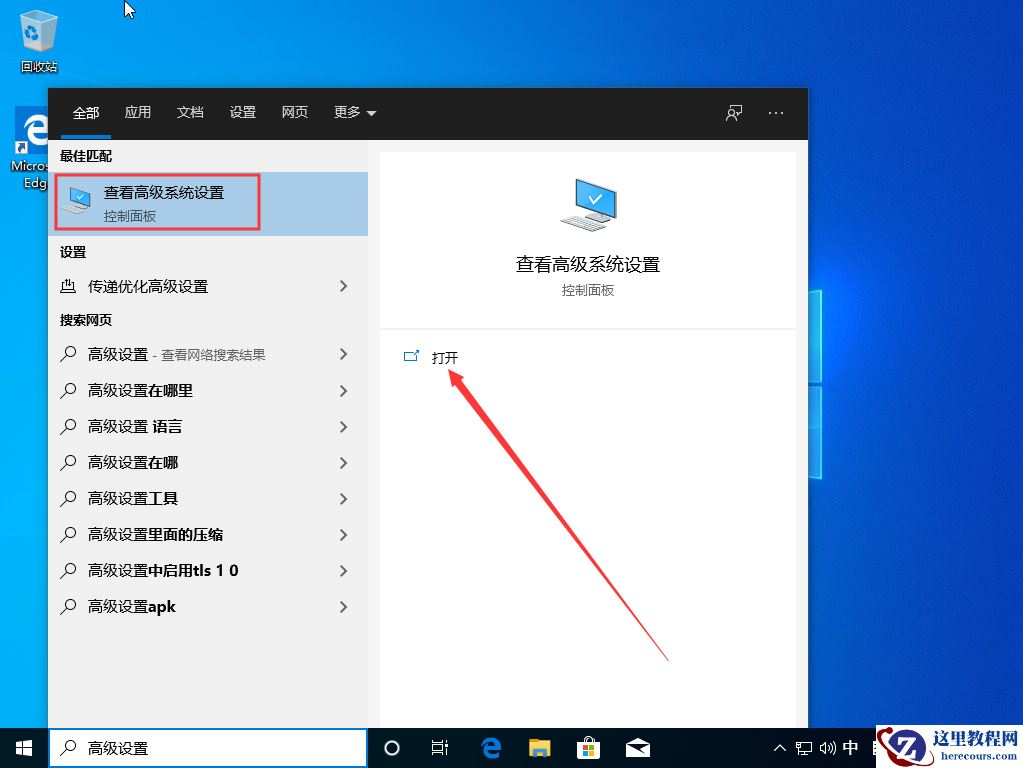The width and height of the screenshot is (1023, 768).
Task: Open the Mail app from the taskbar
Action: [638, 747]
